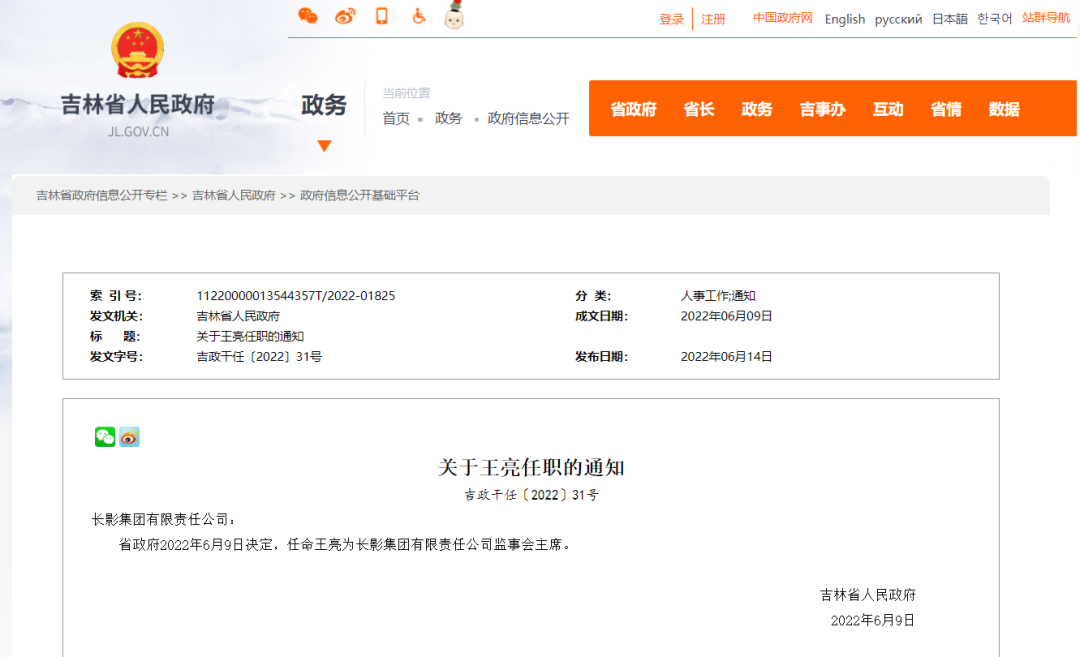
Task: Click the closing date 2022年6月9日
Action: tap(873, 620)
